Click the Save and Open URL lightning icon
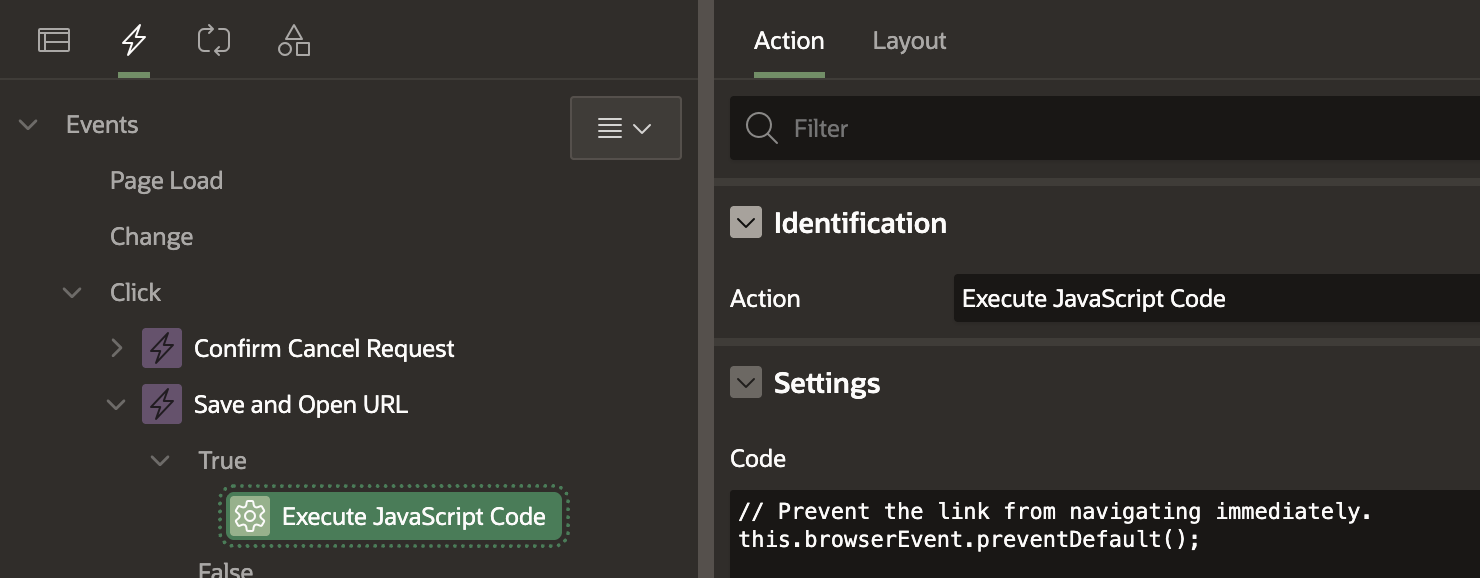 (162, 404)
